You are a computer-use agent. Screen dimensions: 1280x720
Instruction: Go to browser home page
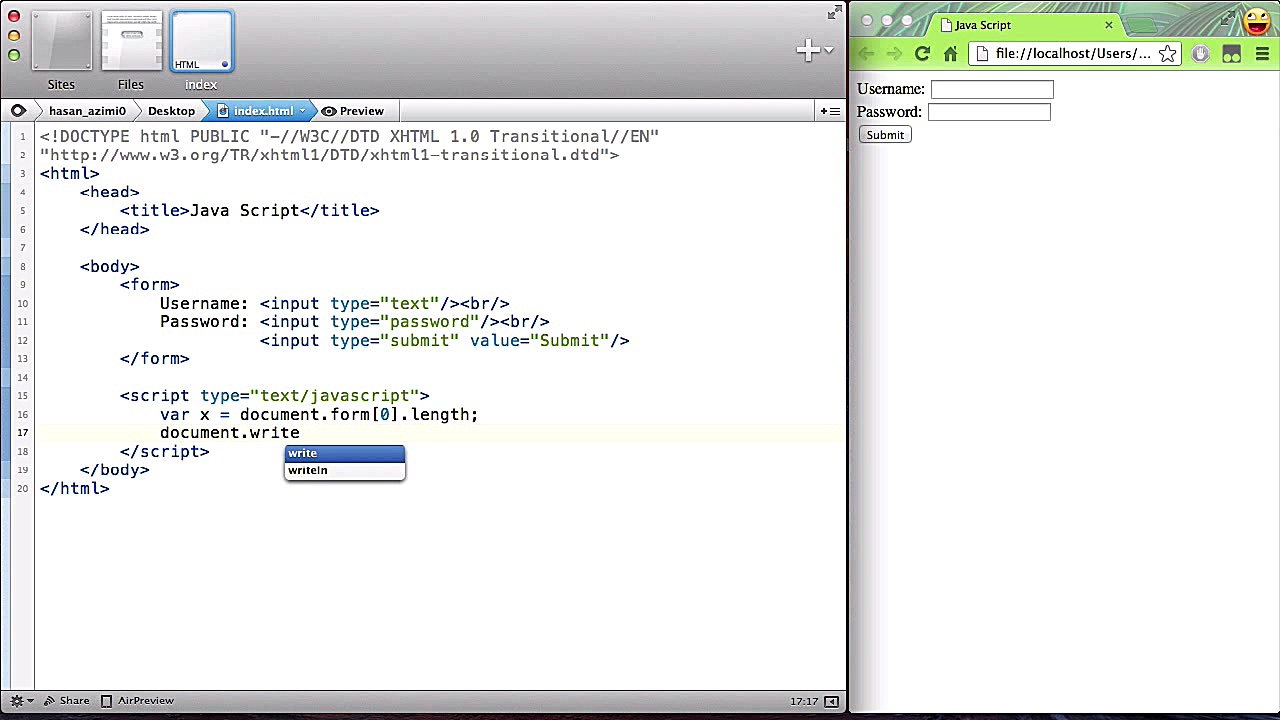pos(950,54)
